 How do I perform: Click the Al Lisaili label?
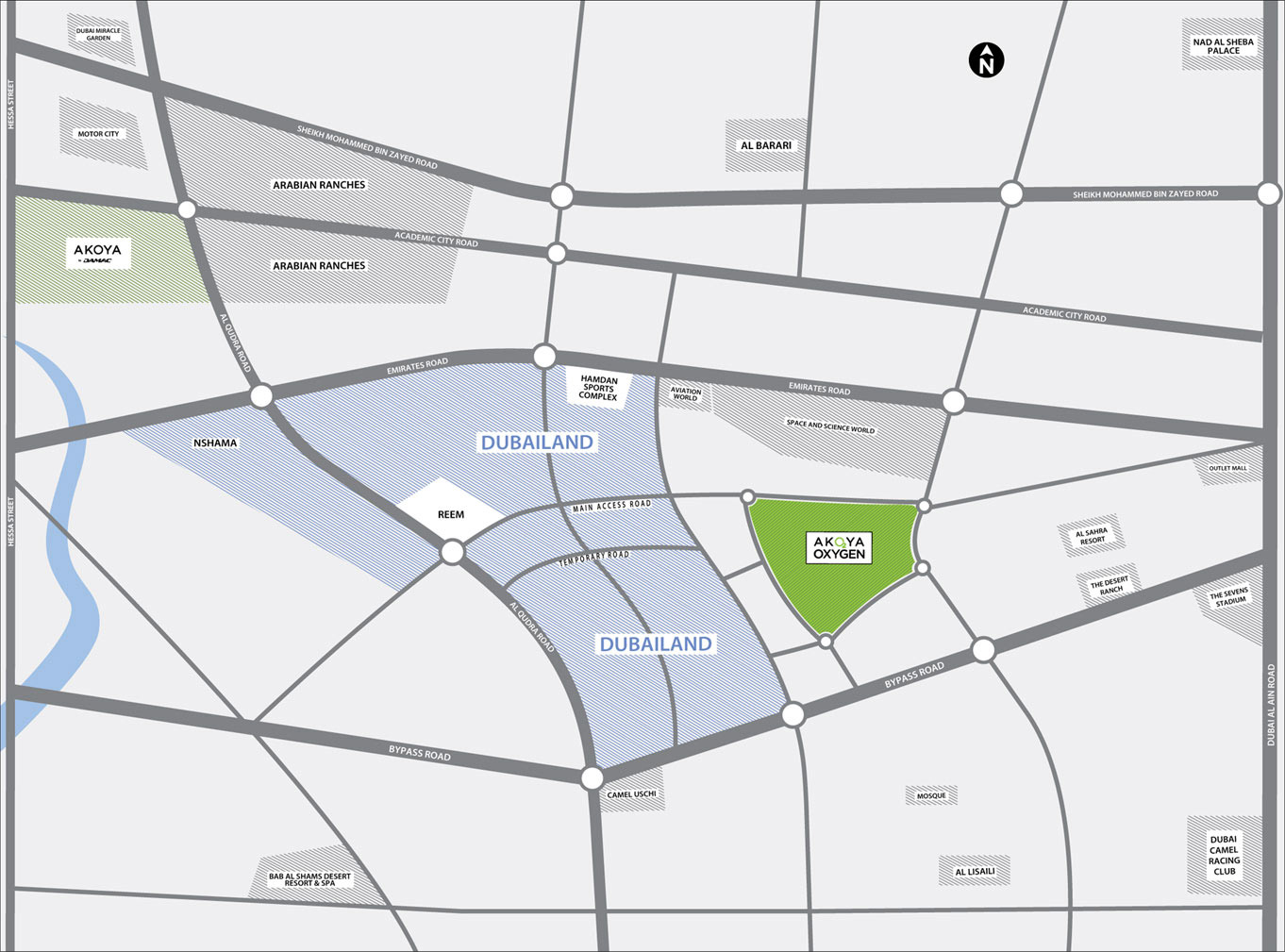pyautogui.click(x=975, y=871)
